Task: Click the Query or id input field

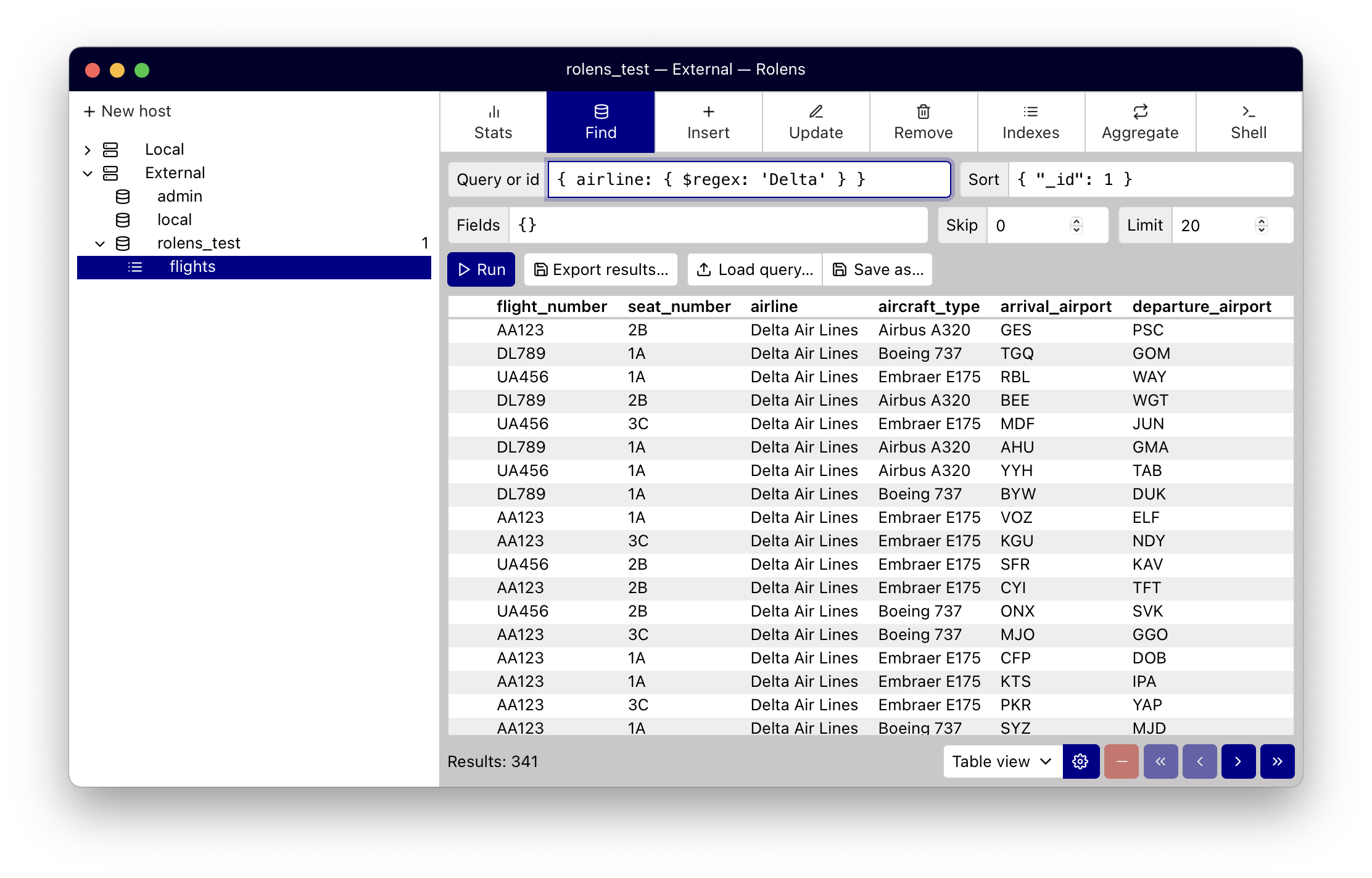Action: tap(749, 179)
